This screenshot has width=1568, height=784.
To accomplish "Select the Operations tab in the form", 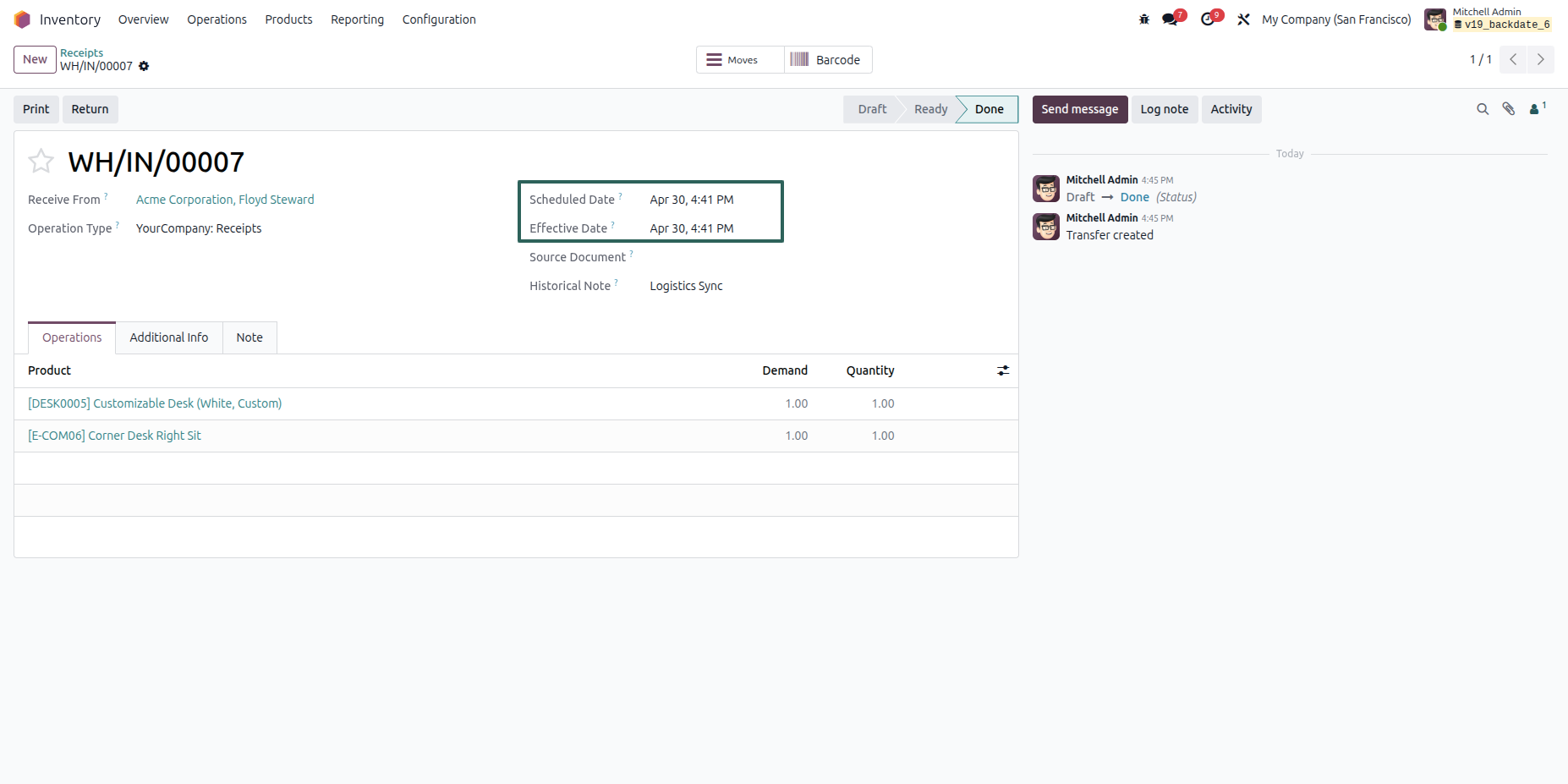I will (x=72, y=337).
